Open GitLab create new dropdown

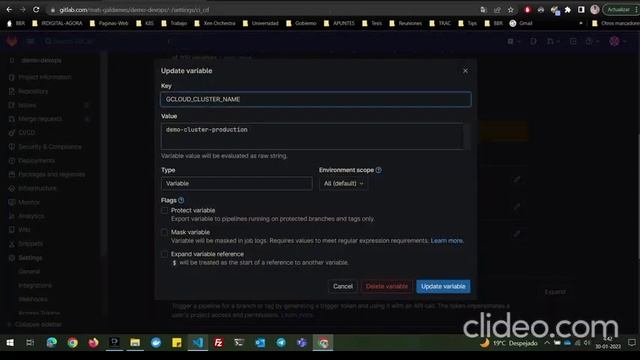pos(513,41)
